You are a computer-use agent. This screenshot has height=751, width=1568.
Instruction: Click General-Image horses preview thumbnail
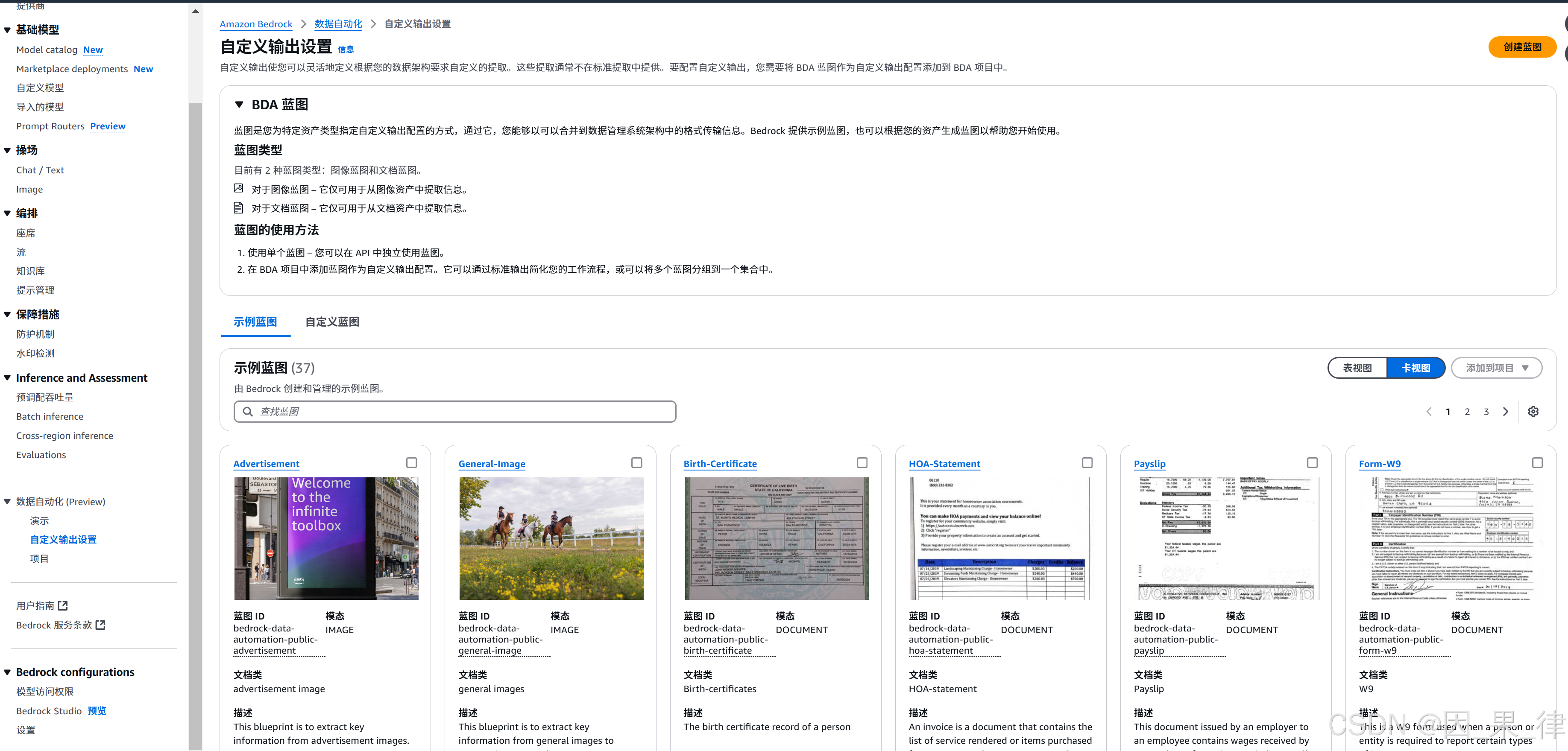coord(551,538)
